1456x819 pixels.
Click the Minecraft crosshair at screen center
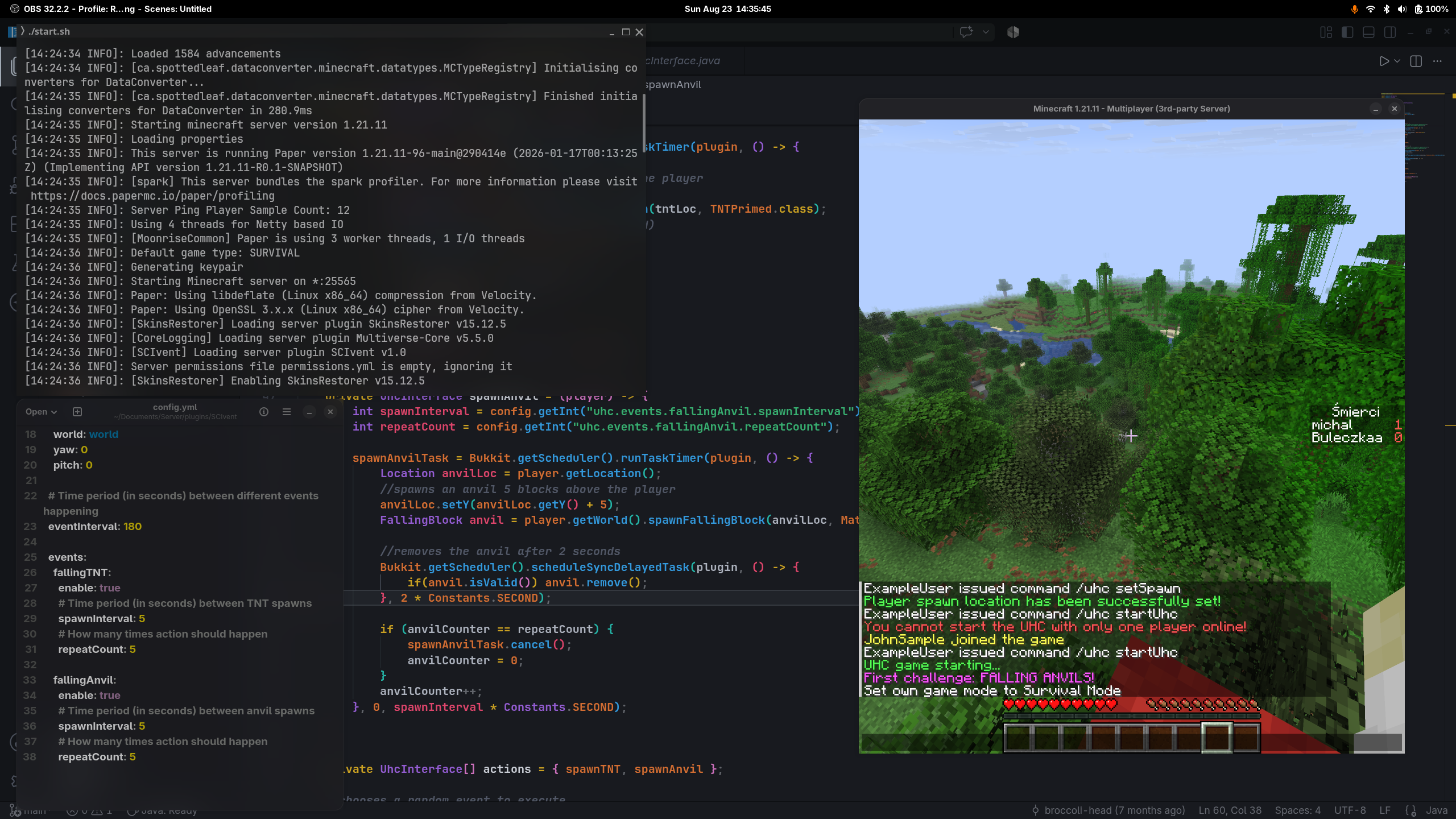1131,436
